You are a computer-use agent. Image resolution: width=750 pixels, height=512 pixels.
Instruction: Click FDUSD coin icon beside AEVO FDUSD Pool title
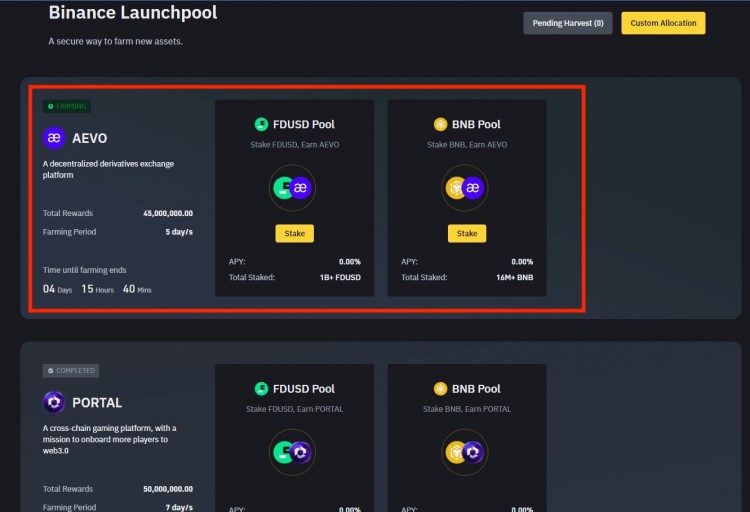click(x=261, y=124)
